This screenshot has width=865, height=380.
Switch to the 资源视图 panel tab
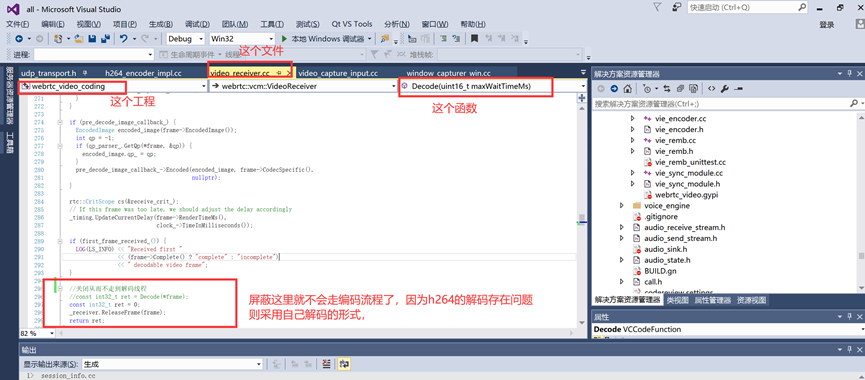(x=751, y=300)
